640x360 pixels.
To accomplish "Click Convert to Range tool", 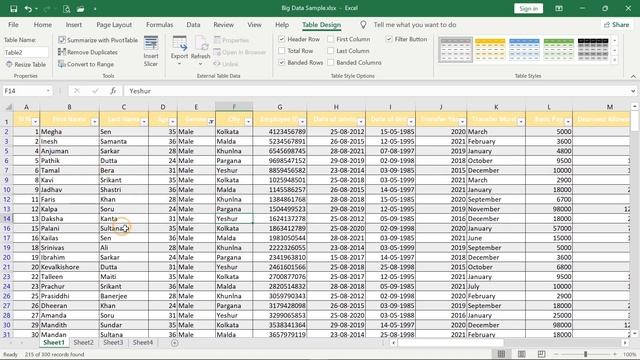I will click(x=86, y=64).
